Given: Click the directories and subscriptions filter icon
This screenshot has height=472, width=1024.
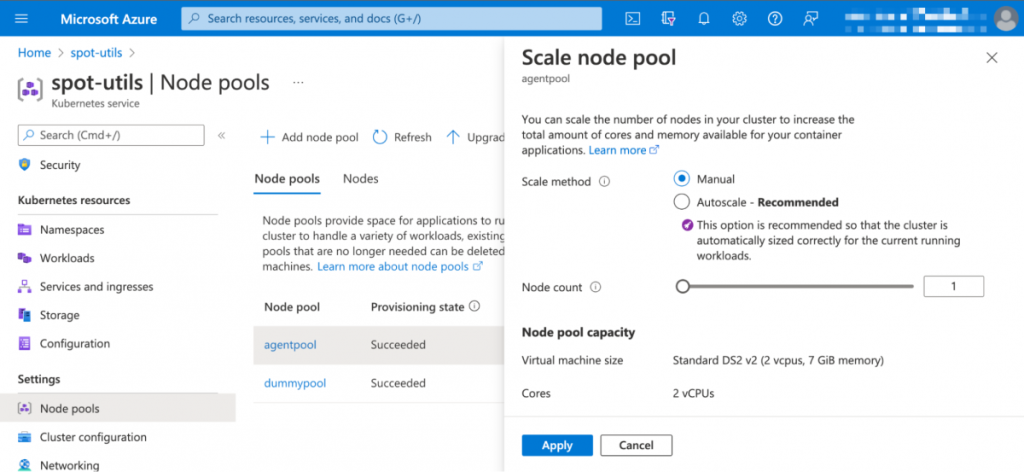Looking at the screenshot, I should (x=668, y=19).
